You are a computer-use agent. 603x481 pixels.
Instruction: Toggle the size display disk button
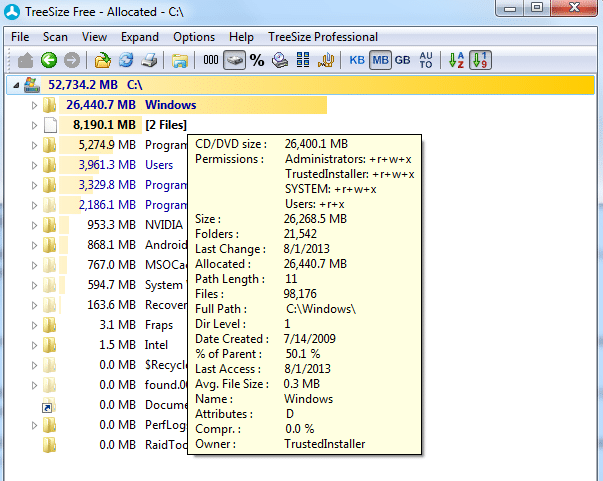[235, 60]
